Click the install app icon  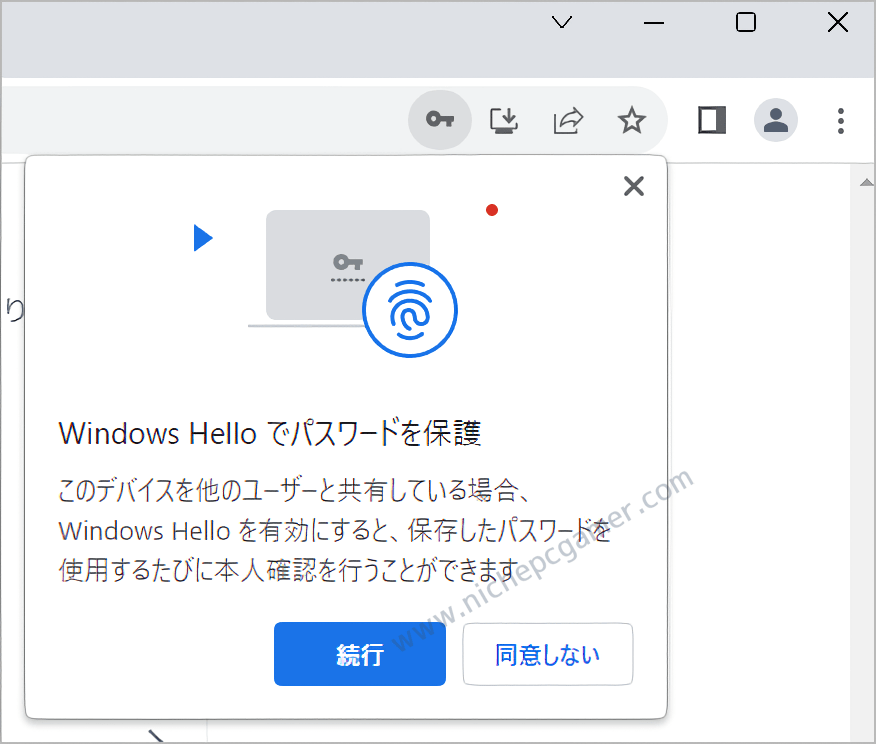click(504, 120)
